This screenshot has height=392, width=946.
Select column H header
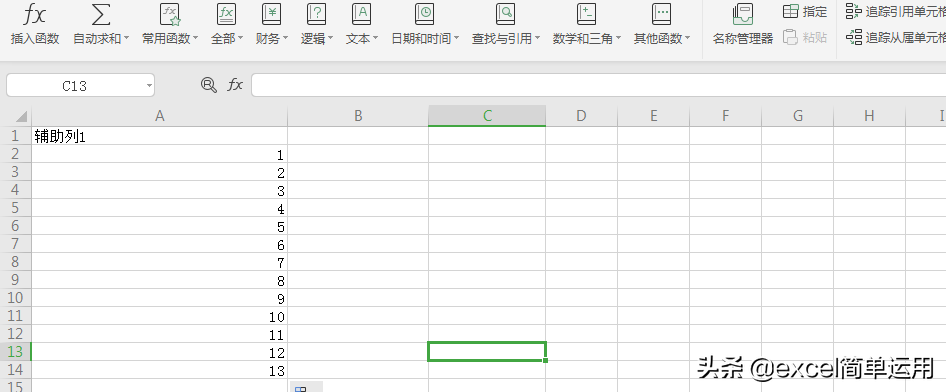pos(869,116)
